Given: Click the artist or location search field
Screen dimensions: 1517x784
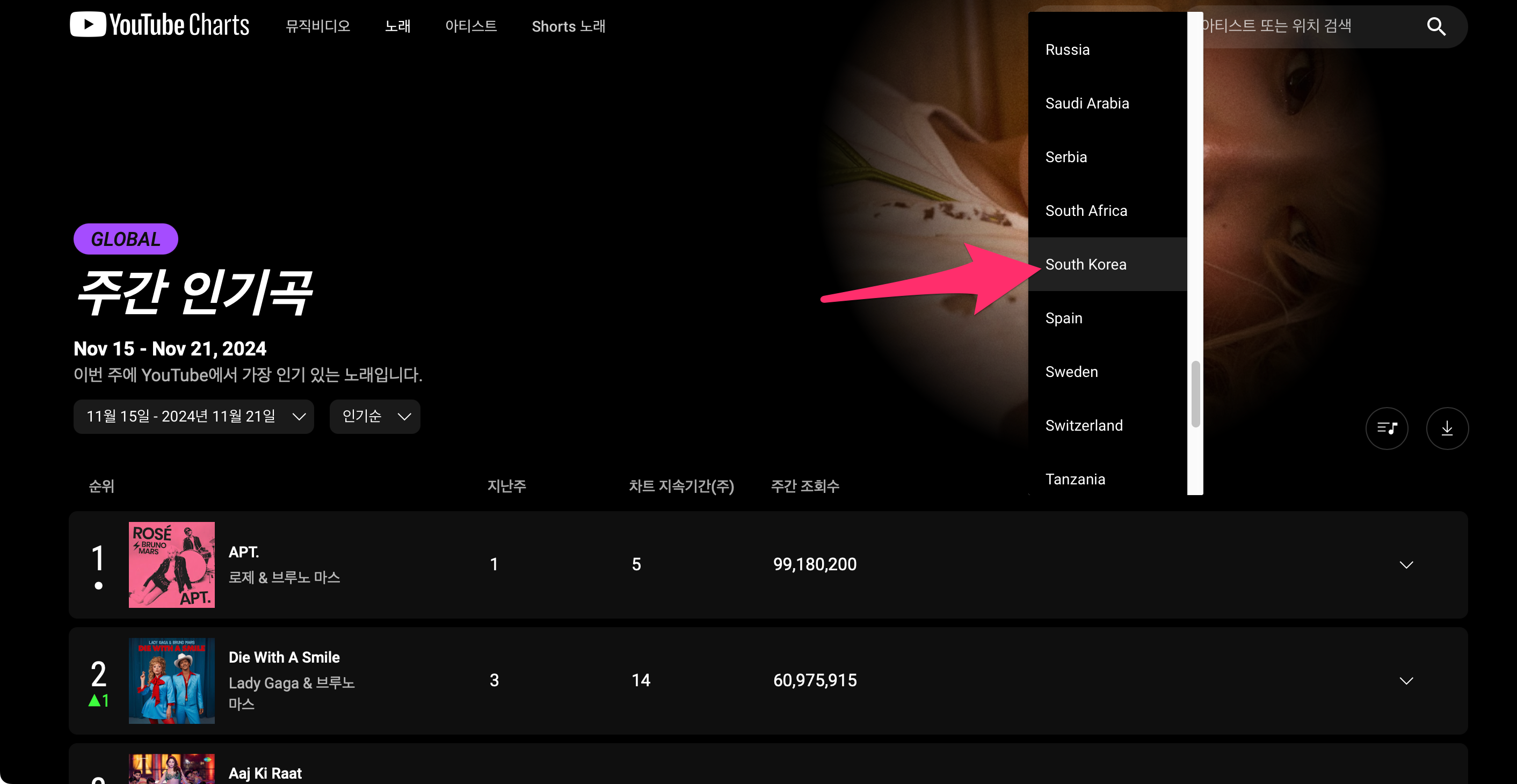Looking at the screenshot, I should (x=1296, y=26).
